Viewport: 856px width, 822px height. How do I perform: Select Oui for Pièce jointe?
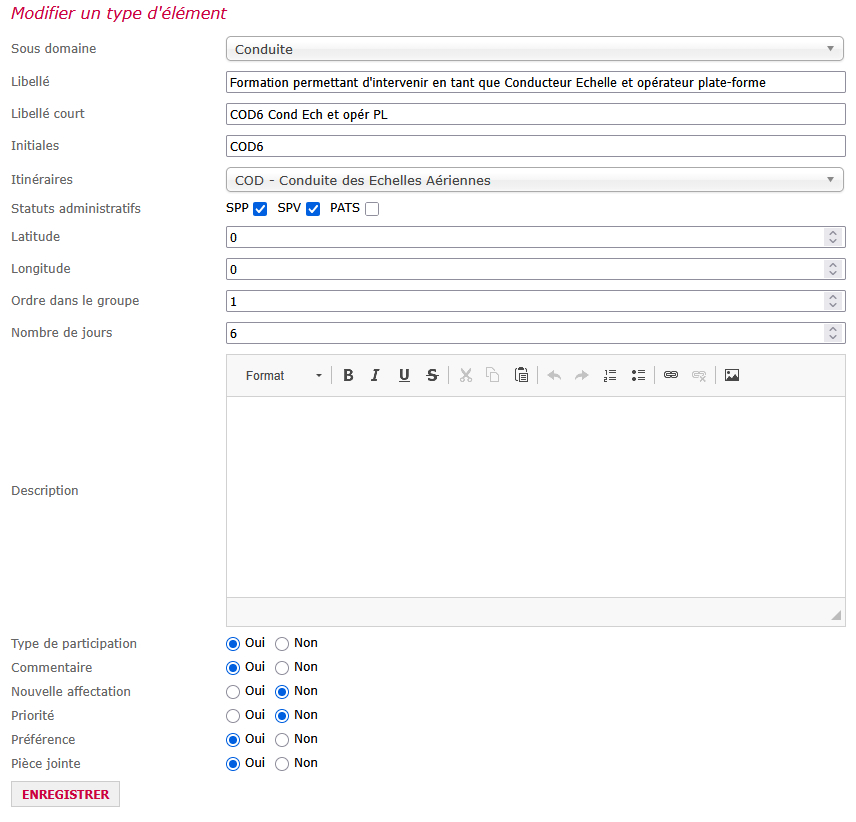[x=233, y=764]
